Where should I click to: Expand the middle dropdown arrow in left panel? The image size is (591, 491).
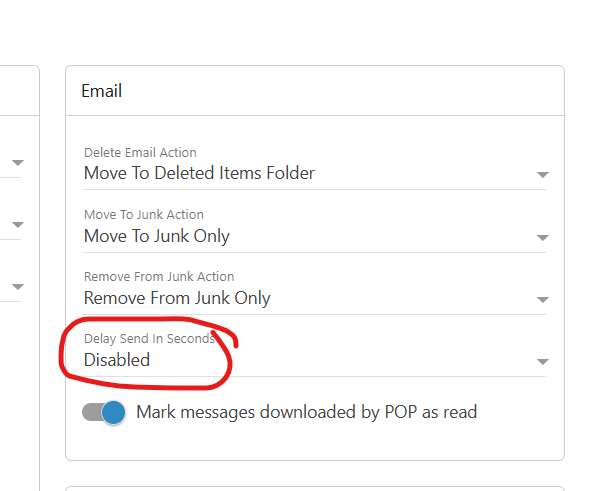coord(18,225)
